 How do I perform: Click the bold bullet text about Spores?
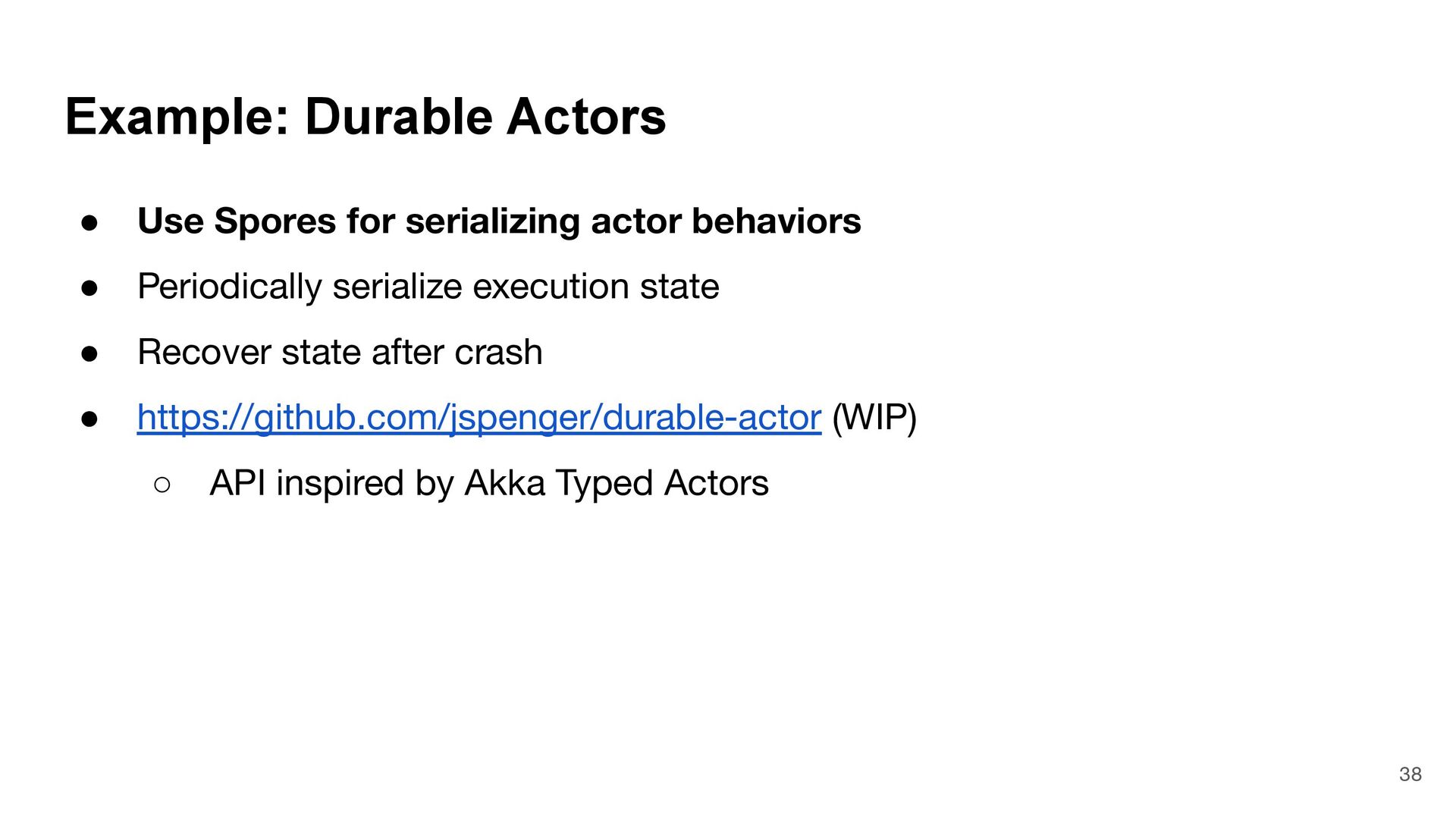click(498, 221)
